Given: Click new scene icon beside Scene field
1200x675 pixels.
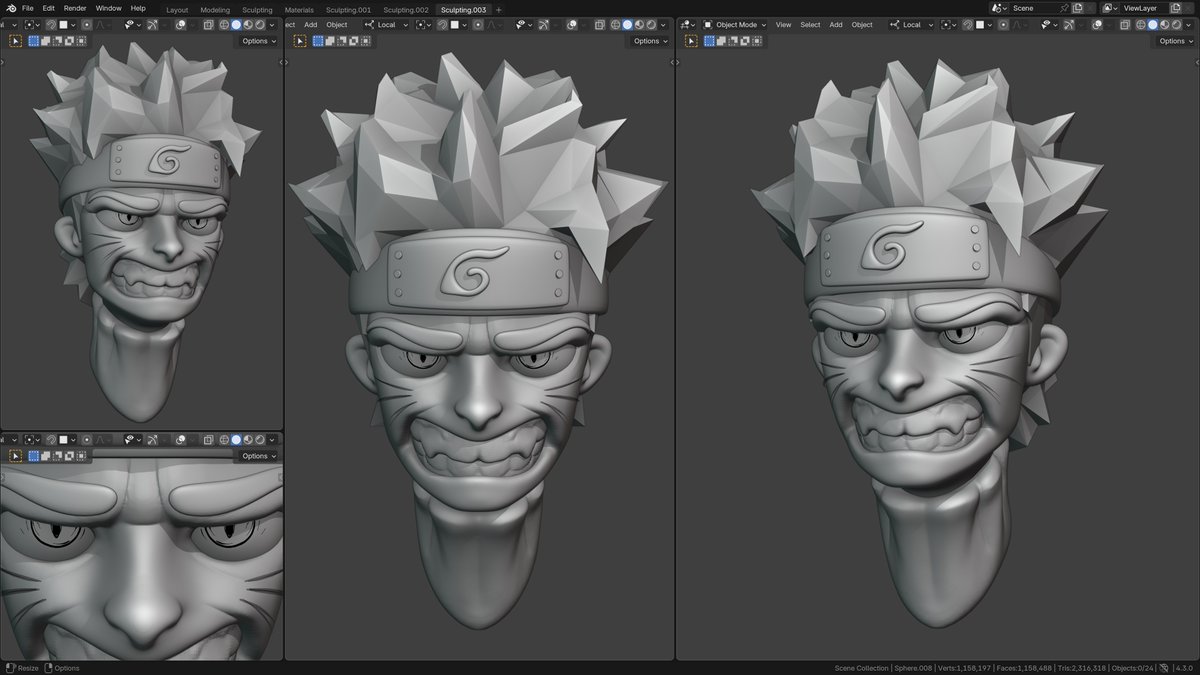Looking at the screenshot, I should click(1077, 8).
